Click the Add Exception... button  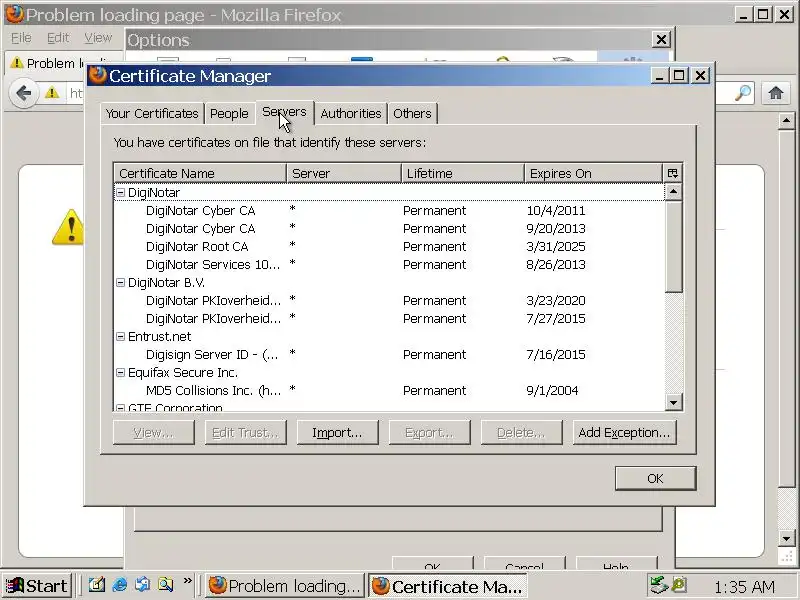pyautogui.click(x=624, y=433)
